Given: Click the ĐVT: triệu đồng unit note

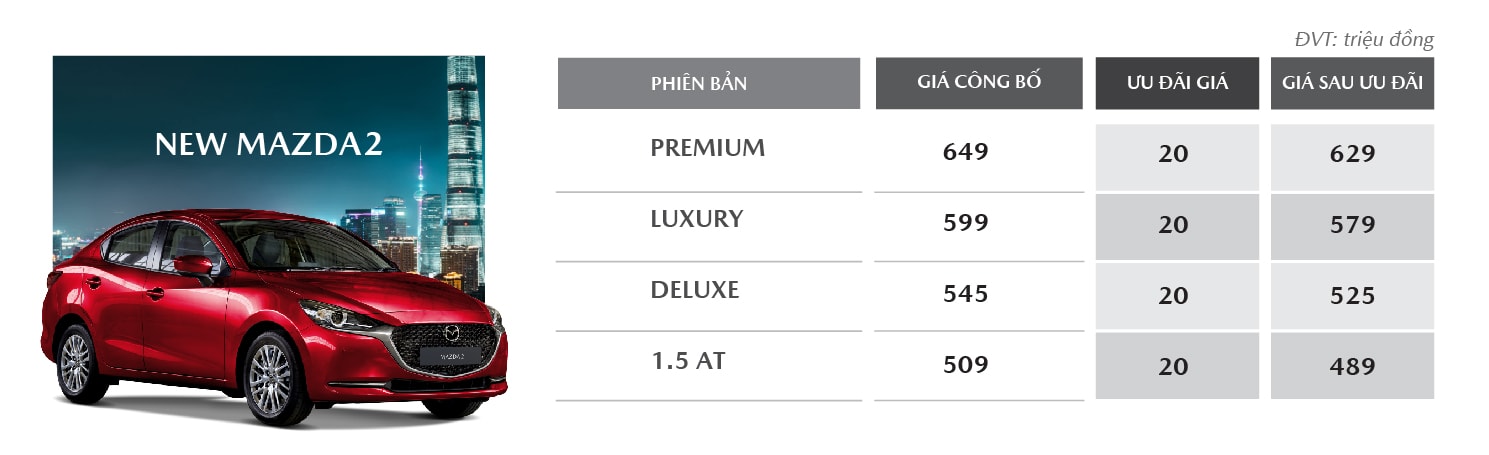Looking at the screenshot, I should (x=1364, y=40).
